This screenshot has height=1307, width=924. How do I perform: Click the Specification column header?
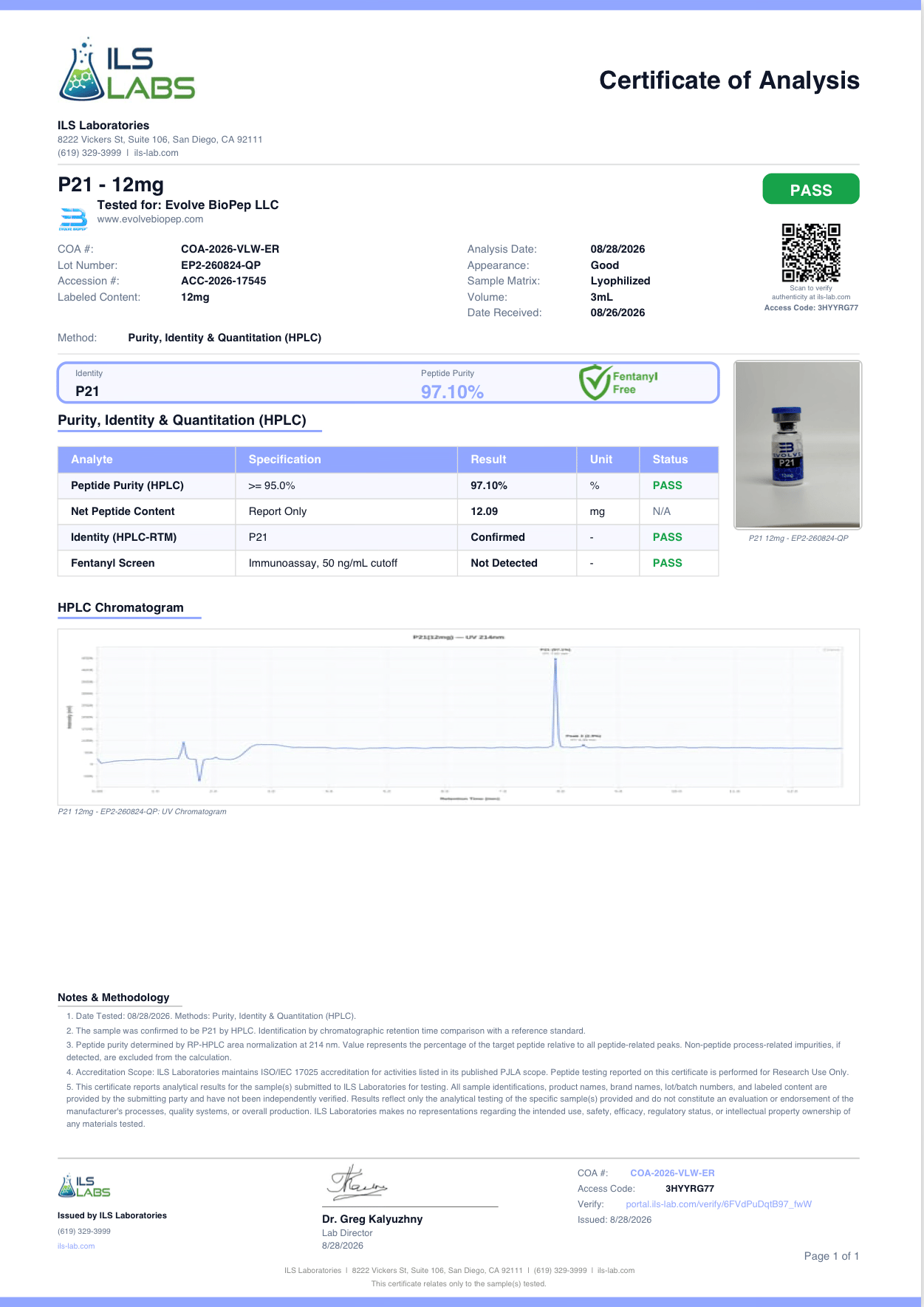pyautogui.click(x=347, y=460)
